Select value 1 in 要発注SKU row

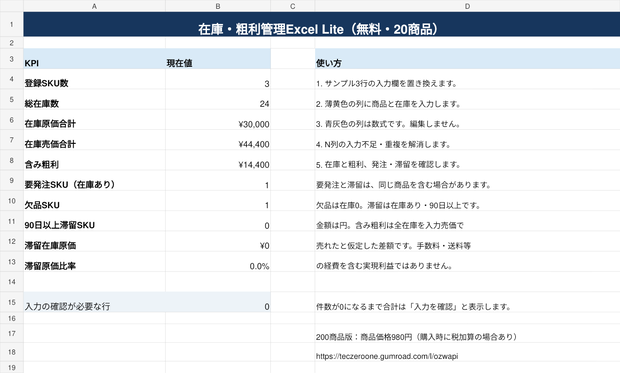(x=218, y=181)
